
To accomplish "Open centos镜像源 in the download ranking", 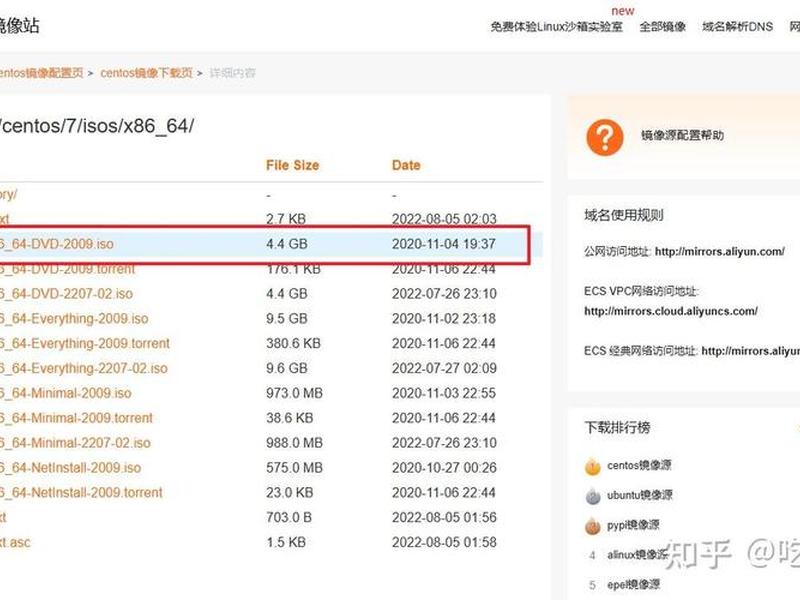I will [639, 465].
